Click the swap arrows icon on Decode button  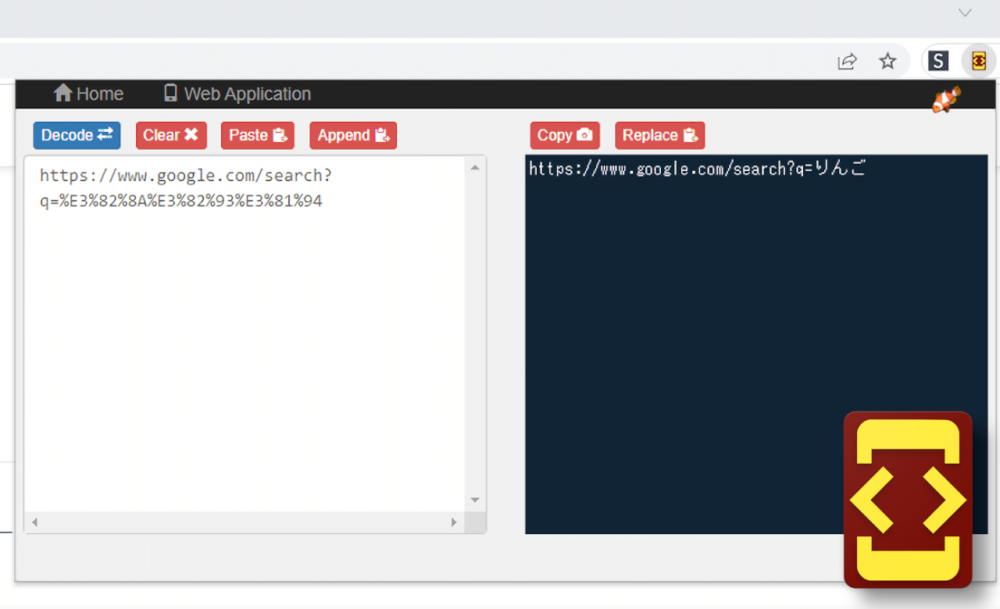click(104, 135)
